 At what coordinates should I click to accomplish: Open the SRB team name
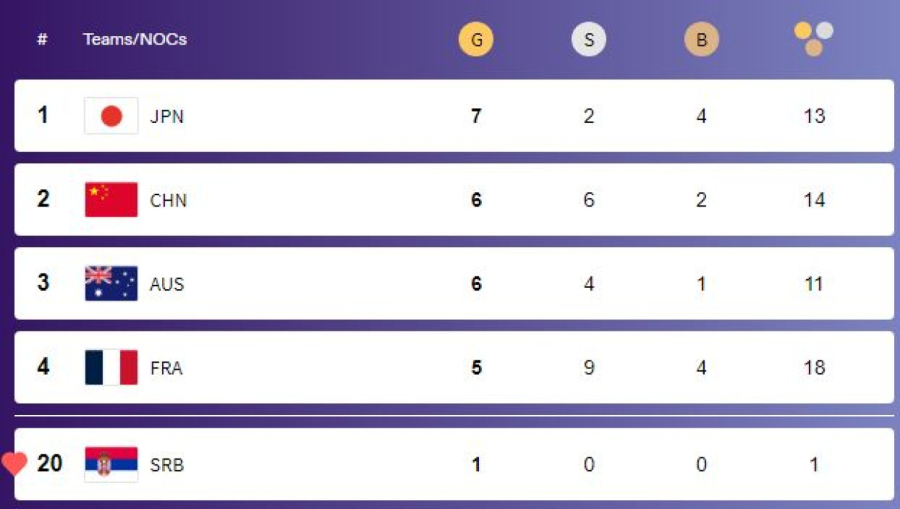point(167,464)
